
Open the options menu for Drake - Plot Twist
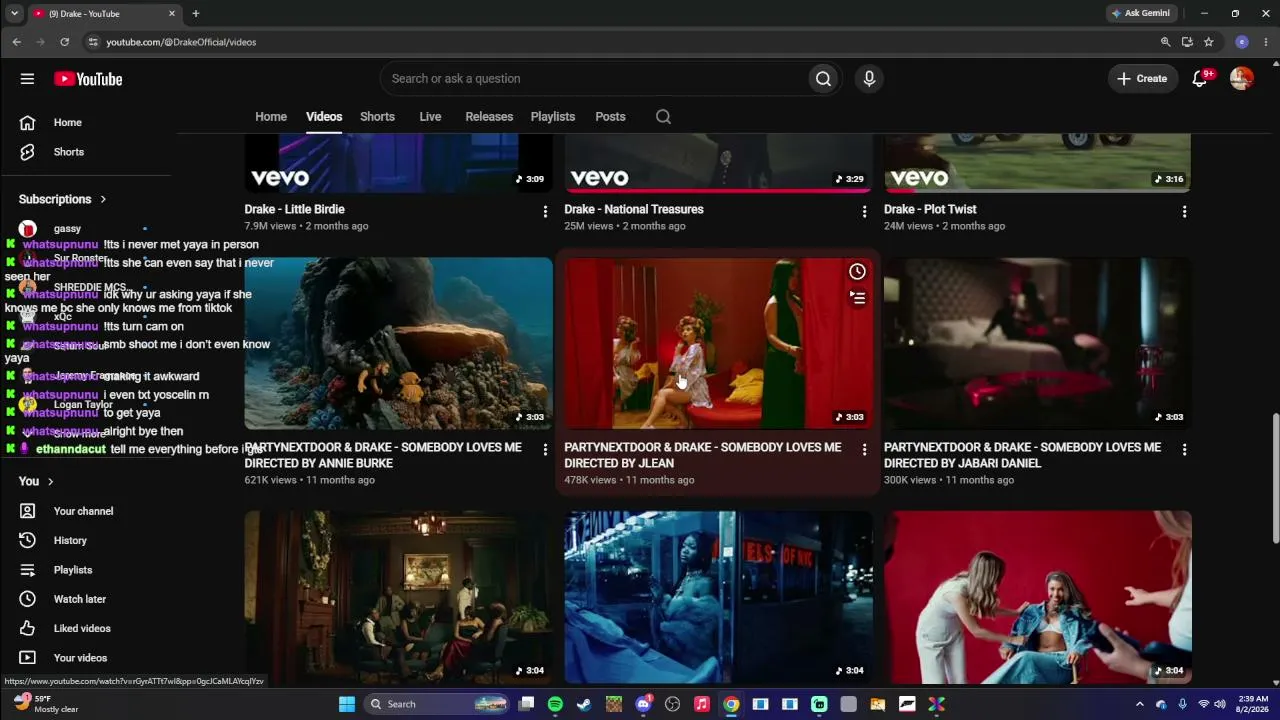1184,212
